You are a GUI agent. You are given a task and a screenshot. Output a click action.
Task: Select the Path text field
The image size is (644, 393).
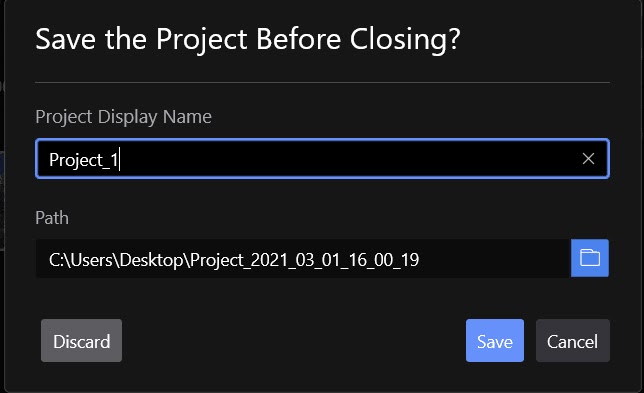pyautogui.click(x=303, y=258)
